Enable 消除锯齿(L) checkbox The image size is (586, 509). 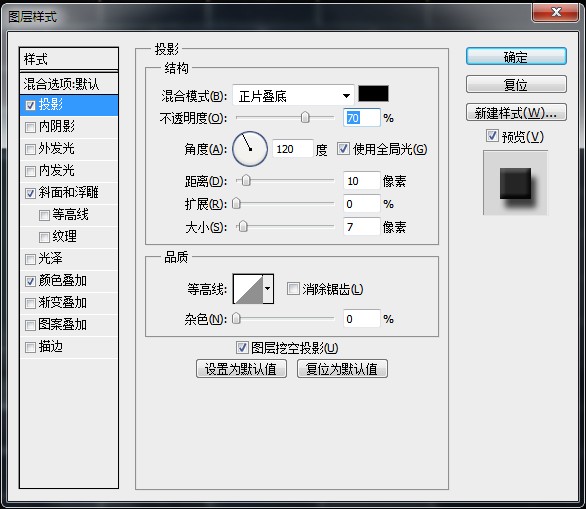click(x=293, y=289)
